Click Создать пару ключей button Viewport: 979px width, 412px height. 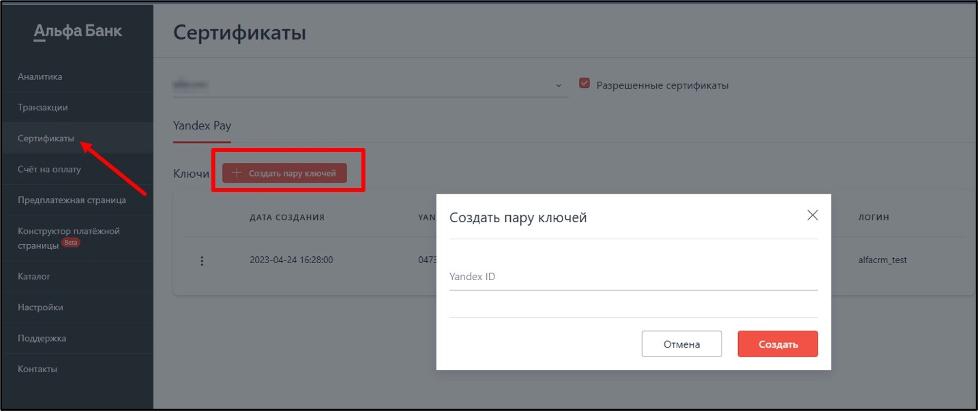tap(284, 173)
